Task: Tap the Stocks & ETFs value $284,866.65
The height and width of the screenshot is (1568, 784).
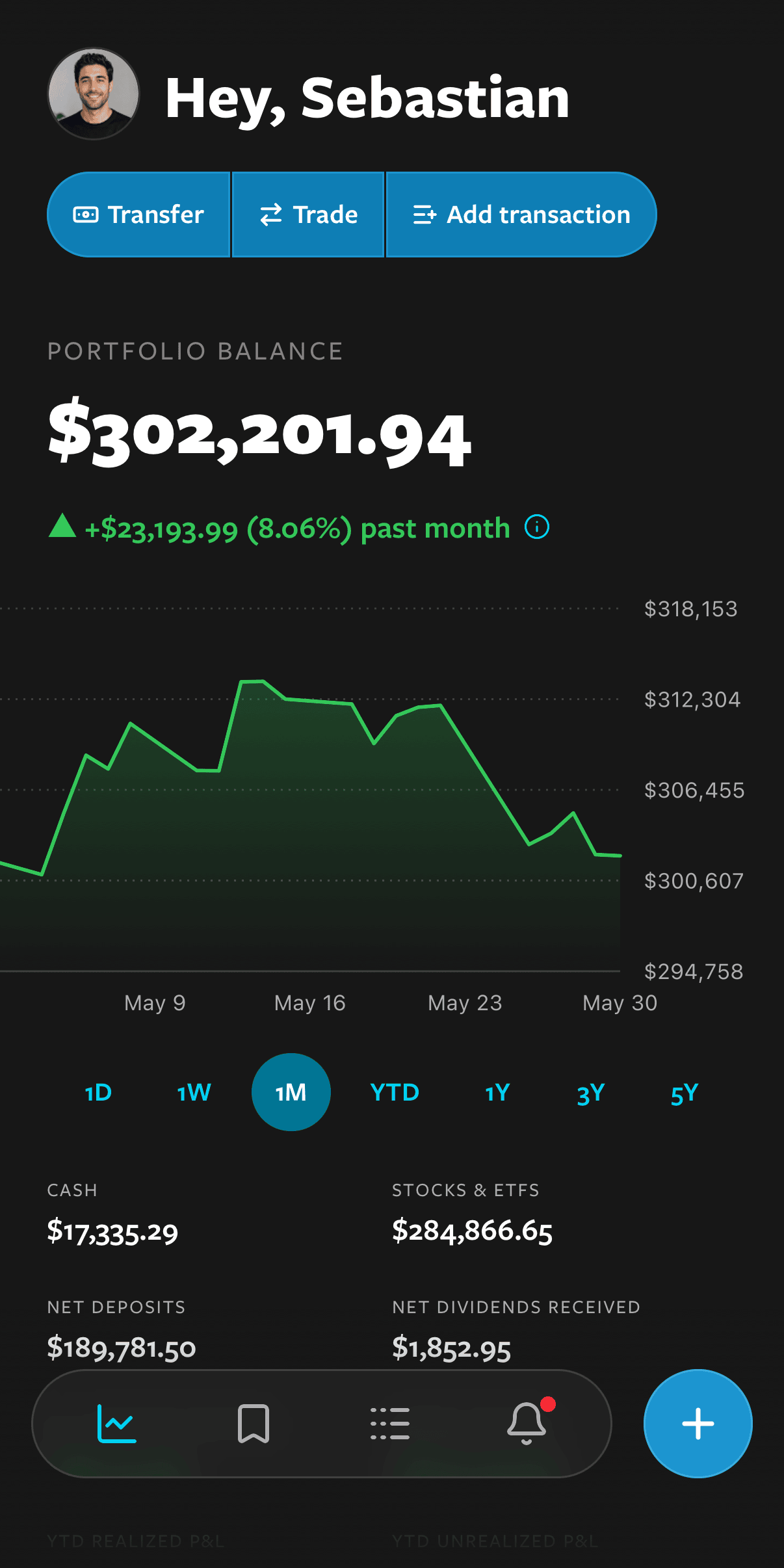Action: pos(473,1231)
